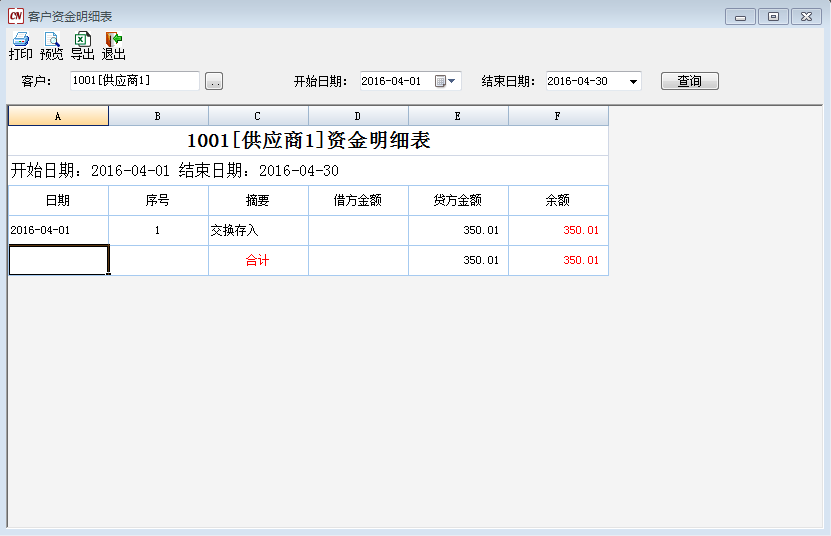The image size is (831, 536).
Task: Select the sequence number cell '1'
Action: pos(158,230)
